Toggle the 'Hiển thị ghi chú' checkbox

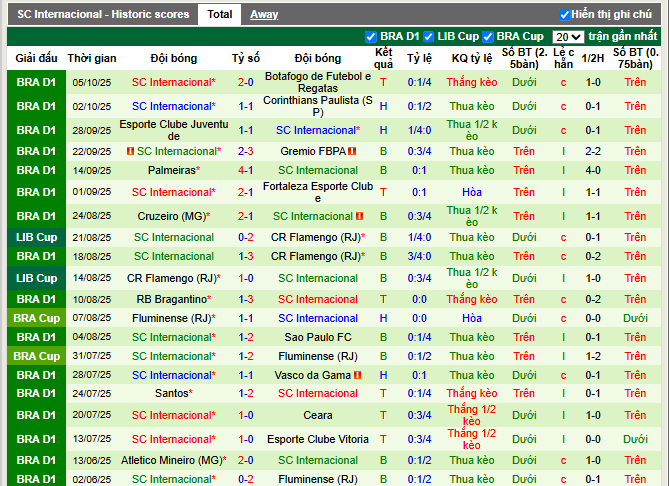click(565, 15)
